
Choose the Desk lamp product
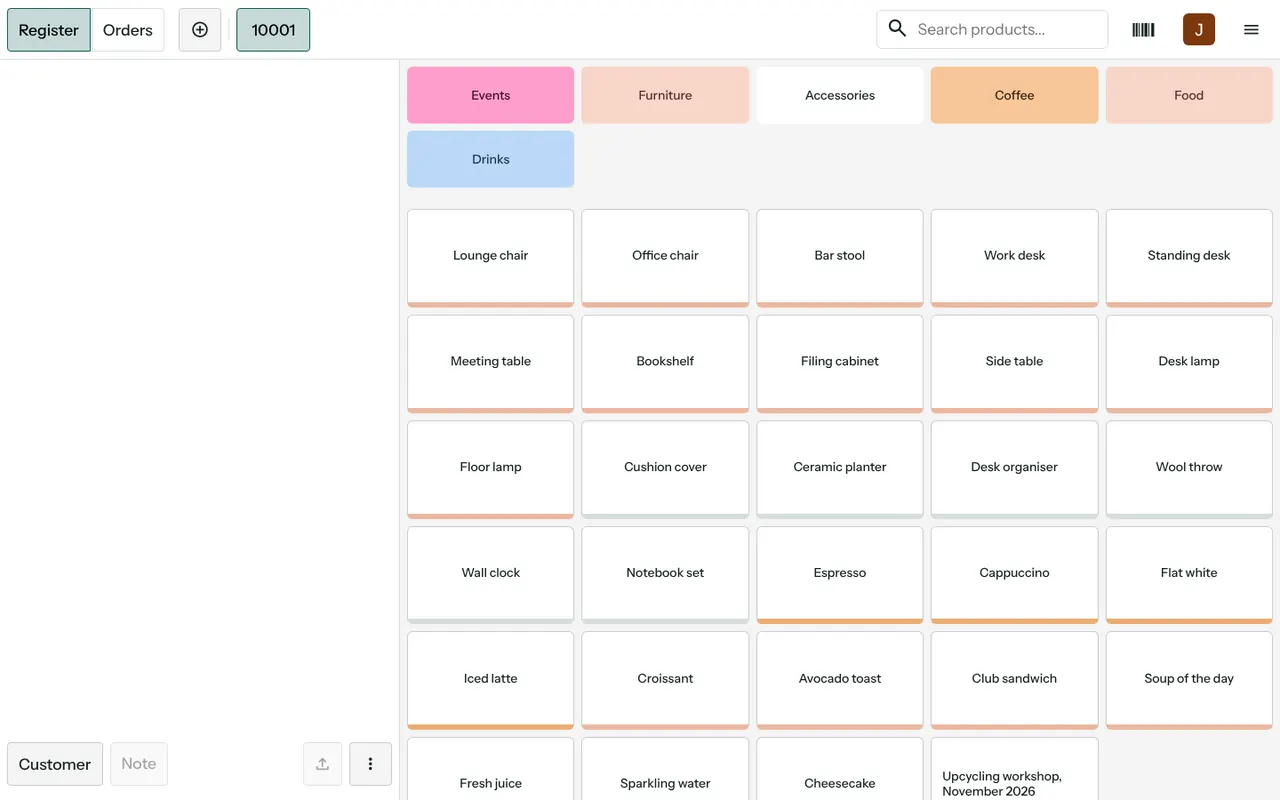point(1189,362)
